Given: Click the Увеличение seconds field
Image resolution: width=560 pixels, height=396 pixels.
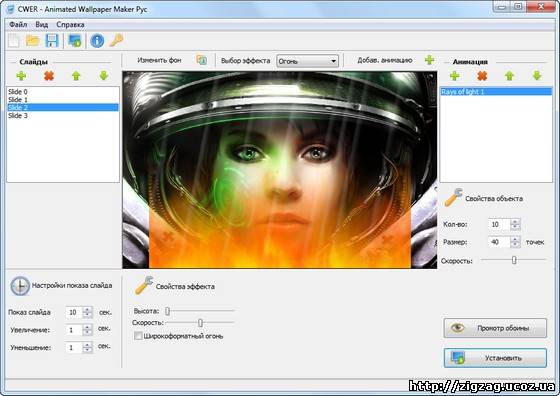Looking at the screenshot, I should click(74, 330).
